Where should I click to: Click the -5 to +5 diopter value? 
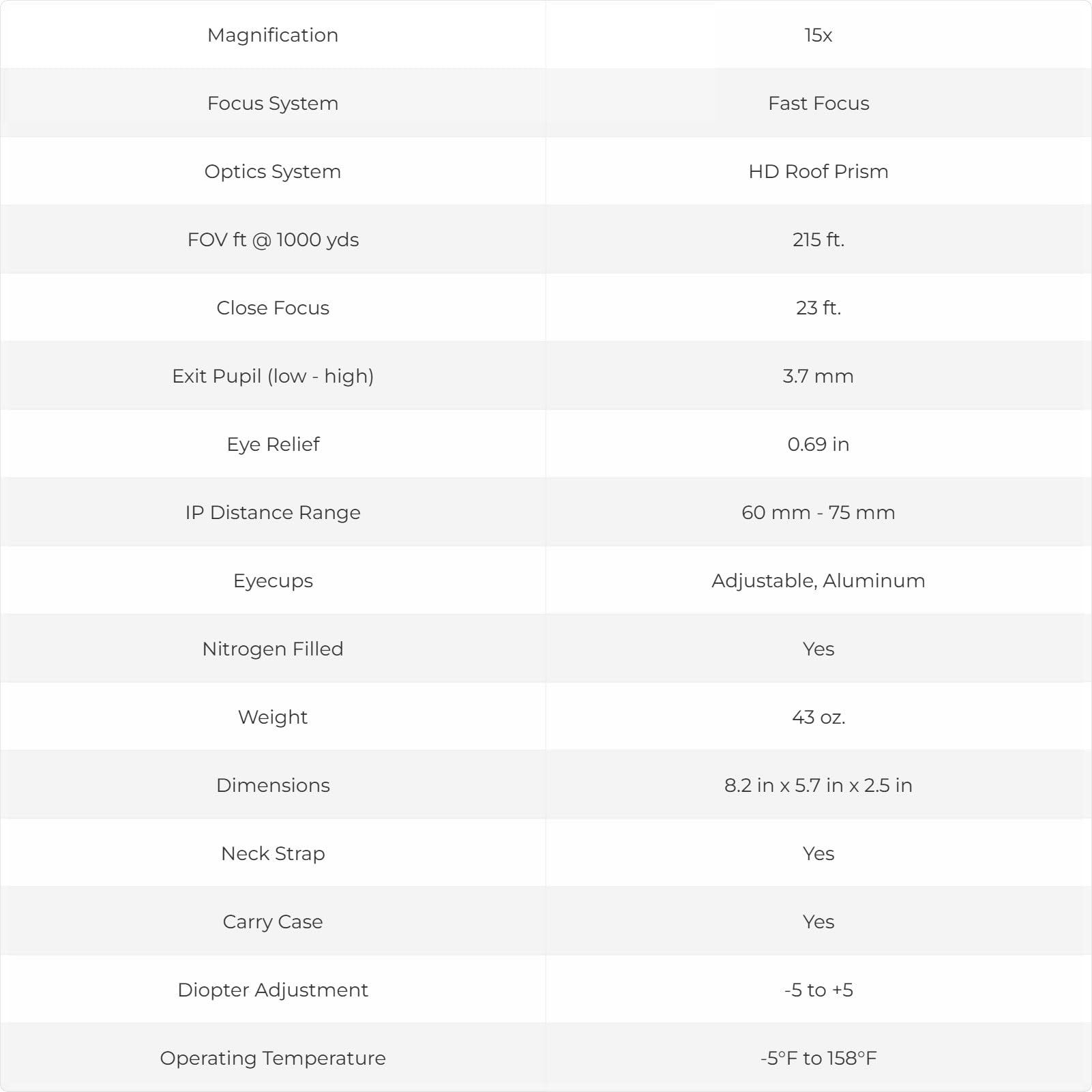[x=818, y=990]
